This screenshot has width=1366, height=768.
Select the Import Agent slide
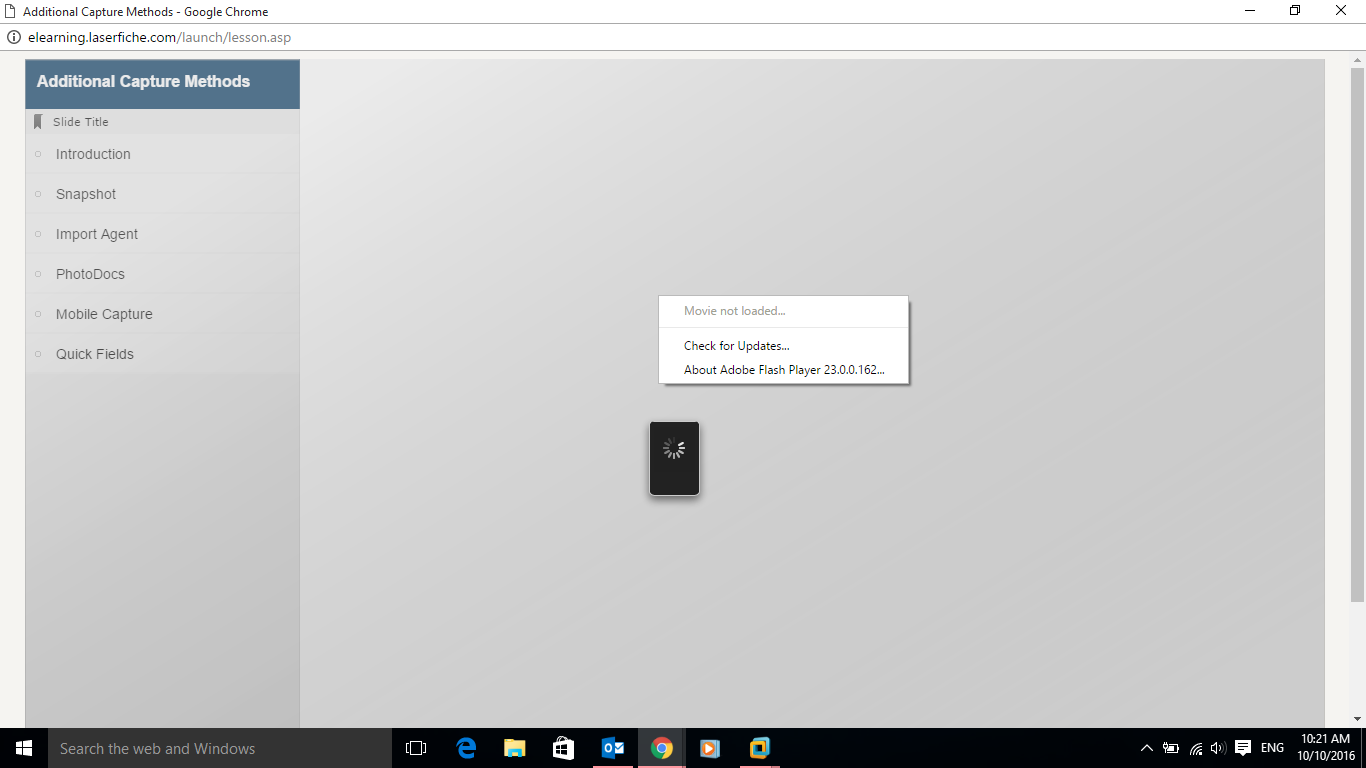pyautogui.click(x=162, y=234)
